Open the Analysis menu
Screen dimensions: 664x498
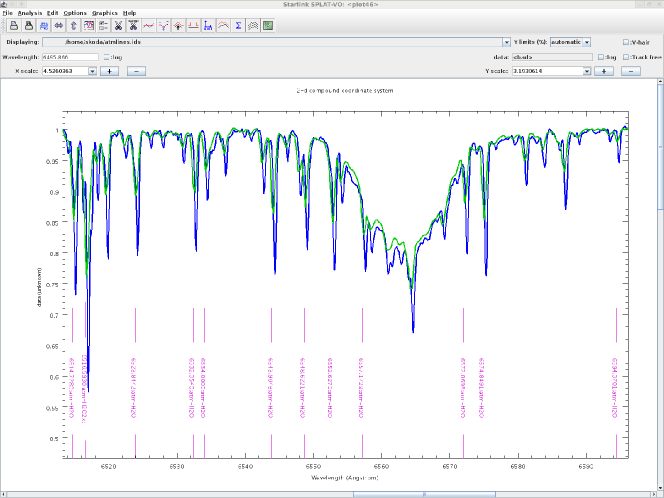tap(28, 12)
